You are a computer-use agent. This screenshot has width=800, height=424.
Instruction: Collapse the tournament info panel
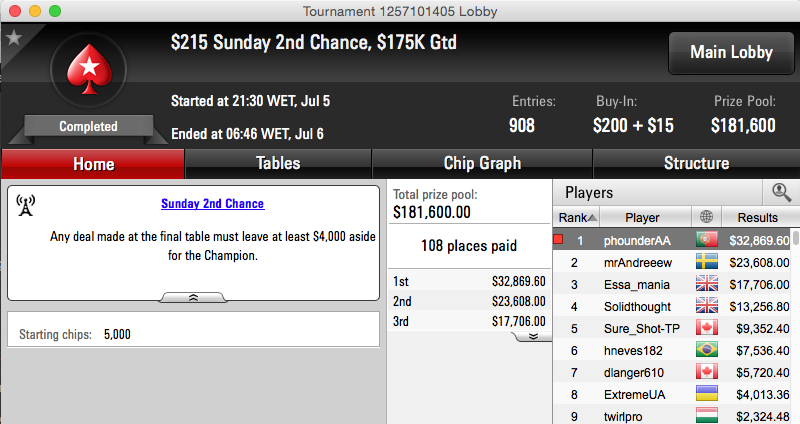pos(193,297)
